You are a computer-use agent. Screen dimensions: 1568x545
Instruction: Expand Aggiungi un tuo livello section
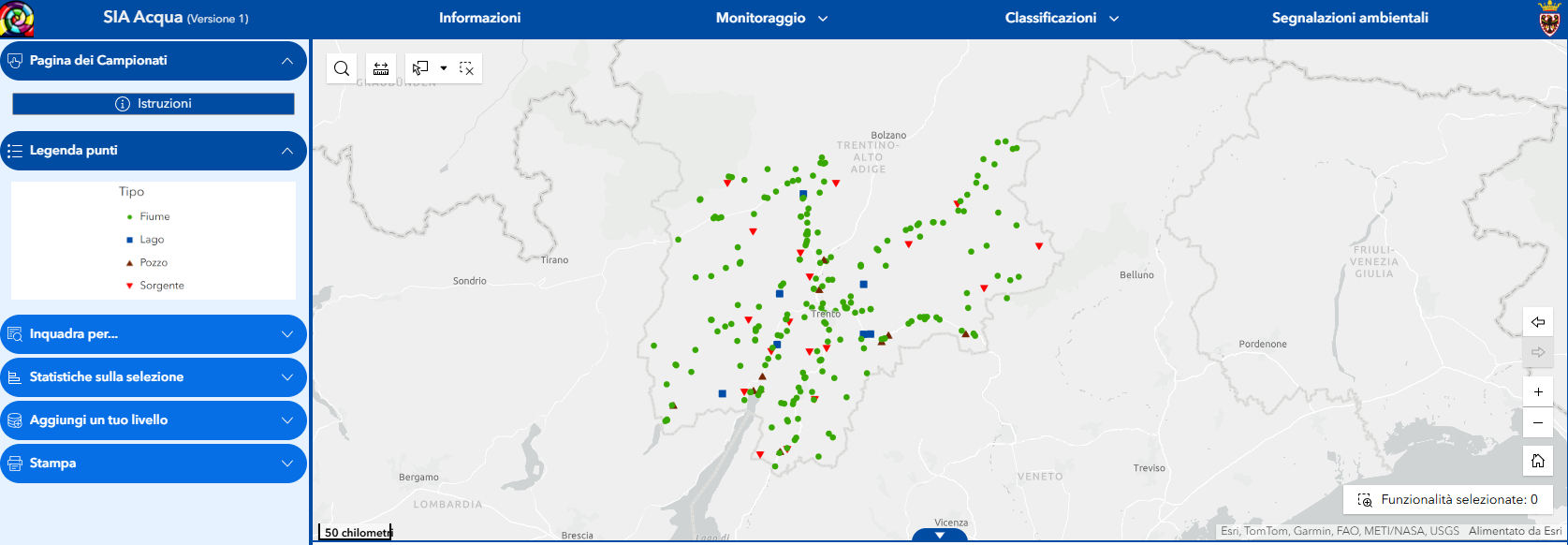286,420
